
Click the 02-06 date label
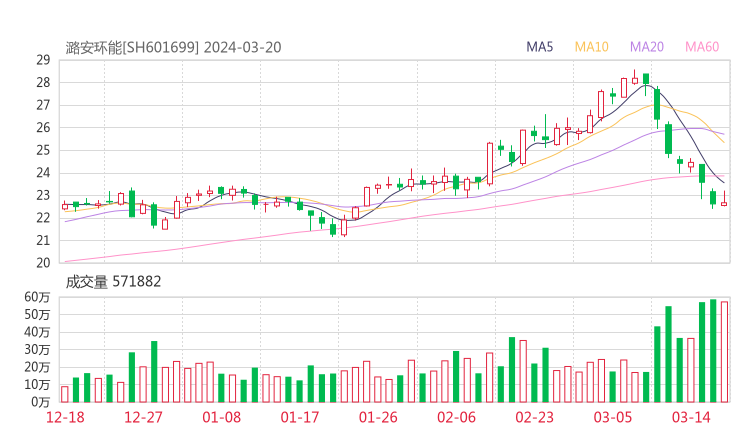point(456,417)
